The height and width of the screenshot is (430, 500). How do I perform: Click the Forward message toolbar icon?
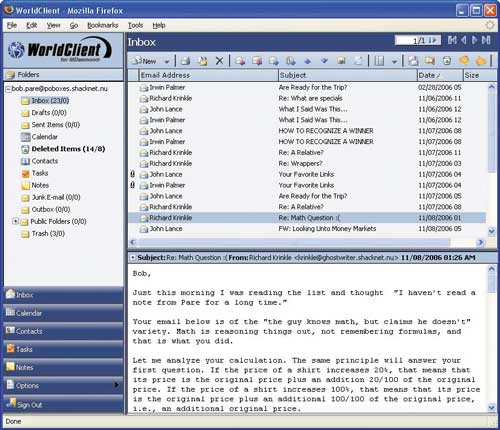pyautogui.click(x=274, y=61)
